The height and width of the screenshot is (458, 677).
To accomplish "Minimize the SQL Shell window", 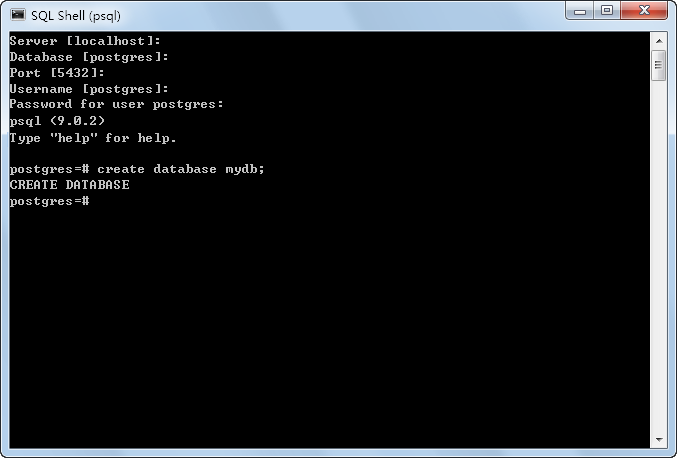I will coord(580,11).
